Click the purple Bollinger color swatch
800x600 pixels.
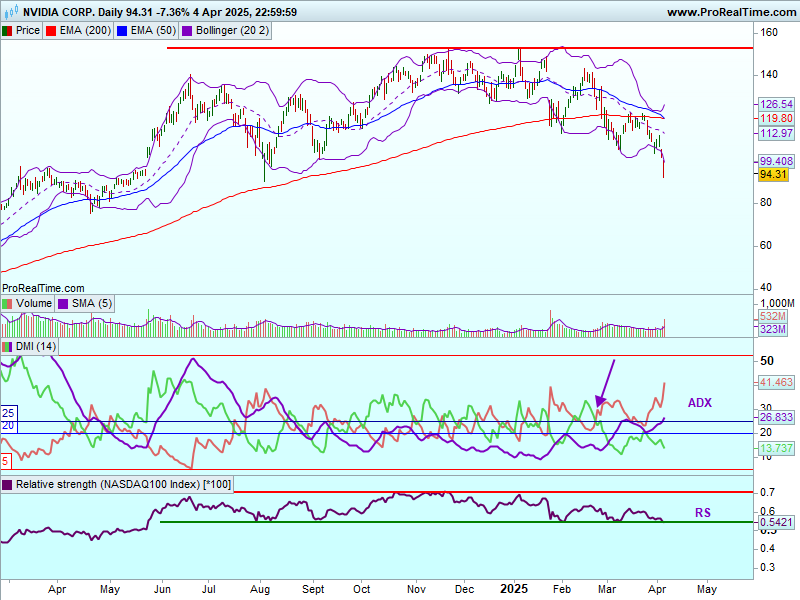(x=187, y=31)
